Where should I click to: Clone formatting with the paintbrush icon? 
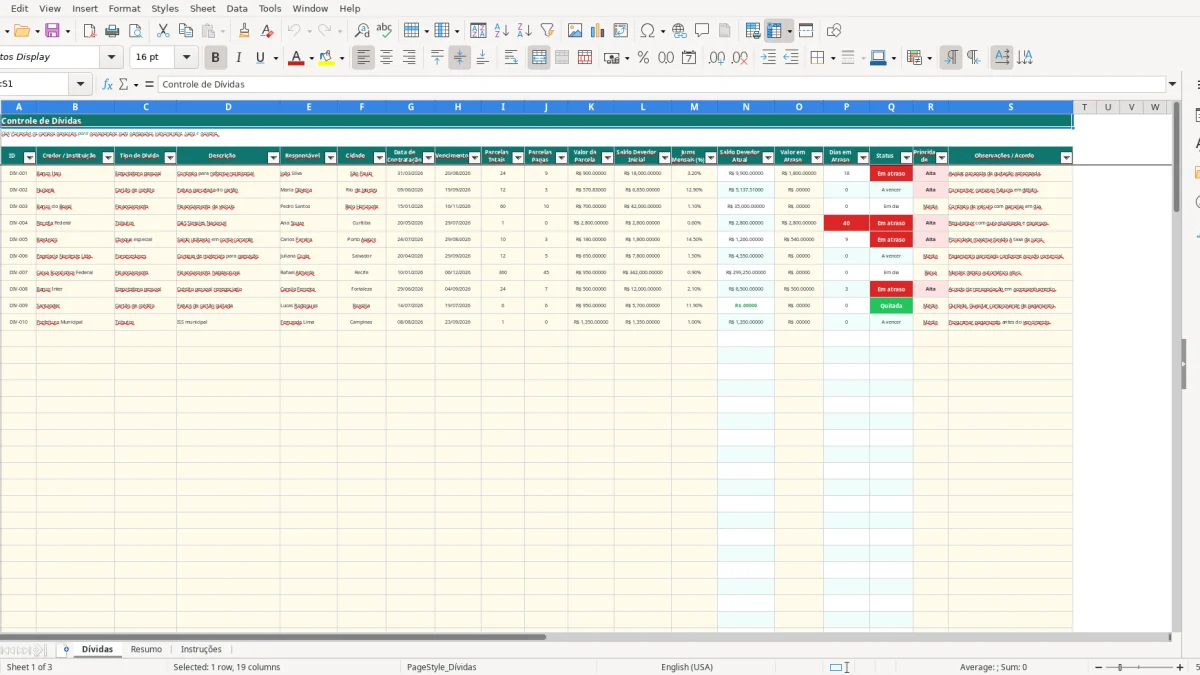click(244, 31)
